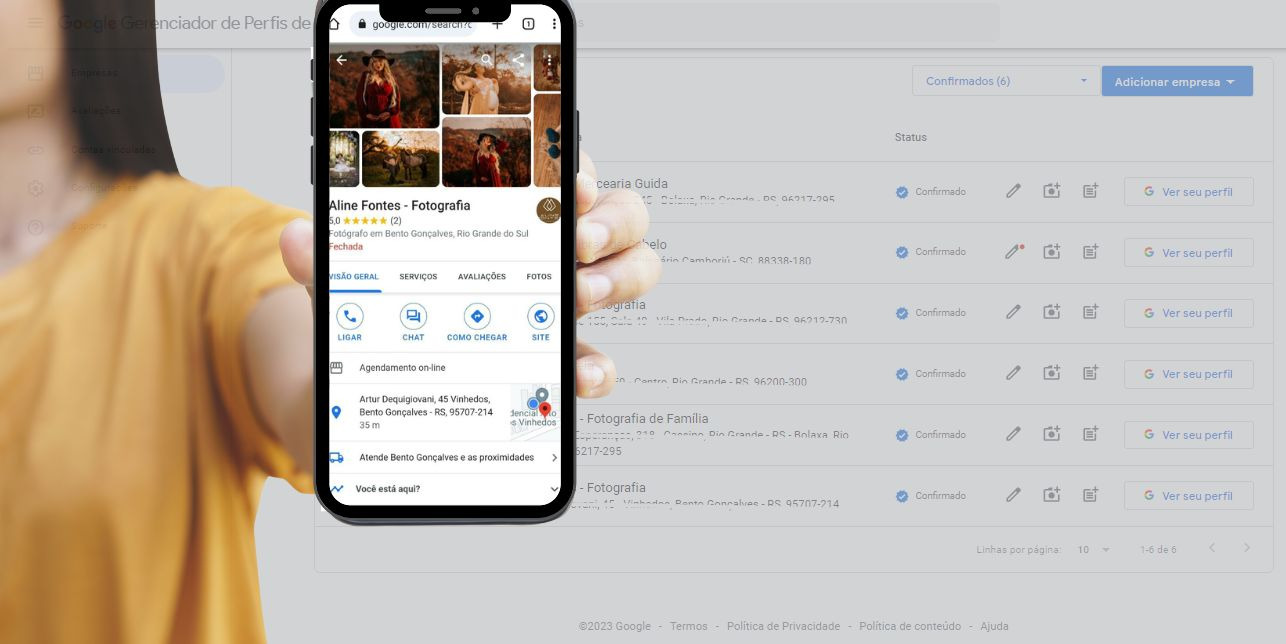Image resolution: width=1286 pixels, height=644 pixels.
Task: Open the rows-per-page dropdown showing 10
Action: point(1094,549)
